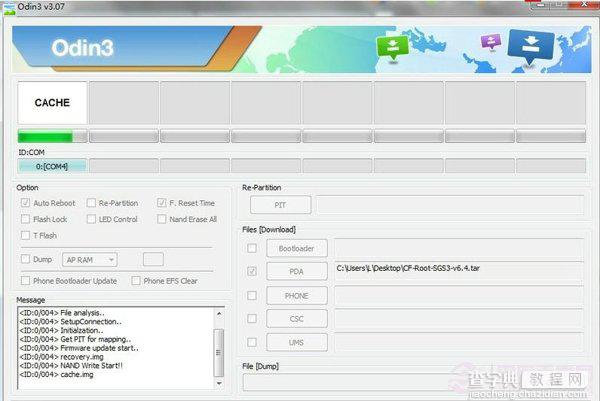Tick the checkbox beside the UMS button

coord(252,342)
